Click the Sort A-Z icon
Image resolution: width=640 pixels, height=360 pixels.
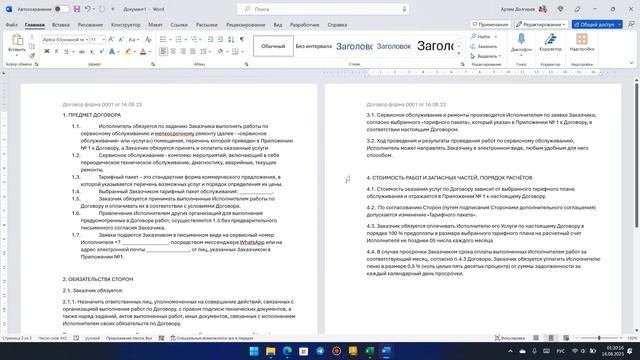point(231,39)
